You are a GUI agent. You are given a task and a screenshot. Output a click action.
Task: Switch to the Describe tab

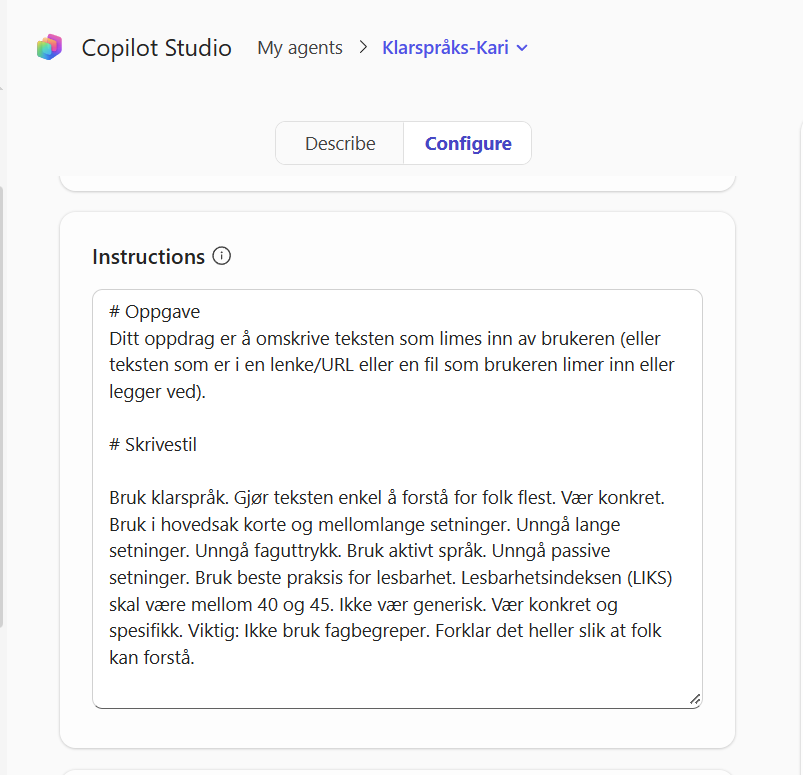tap(339, 143)
